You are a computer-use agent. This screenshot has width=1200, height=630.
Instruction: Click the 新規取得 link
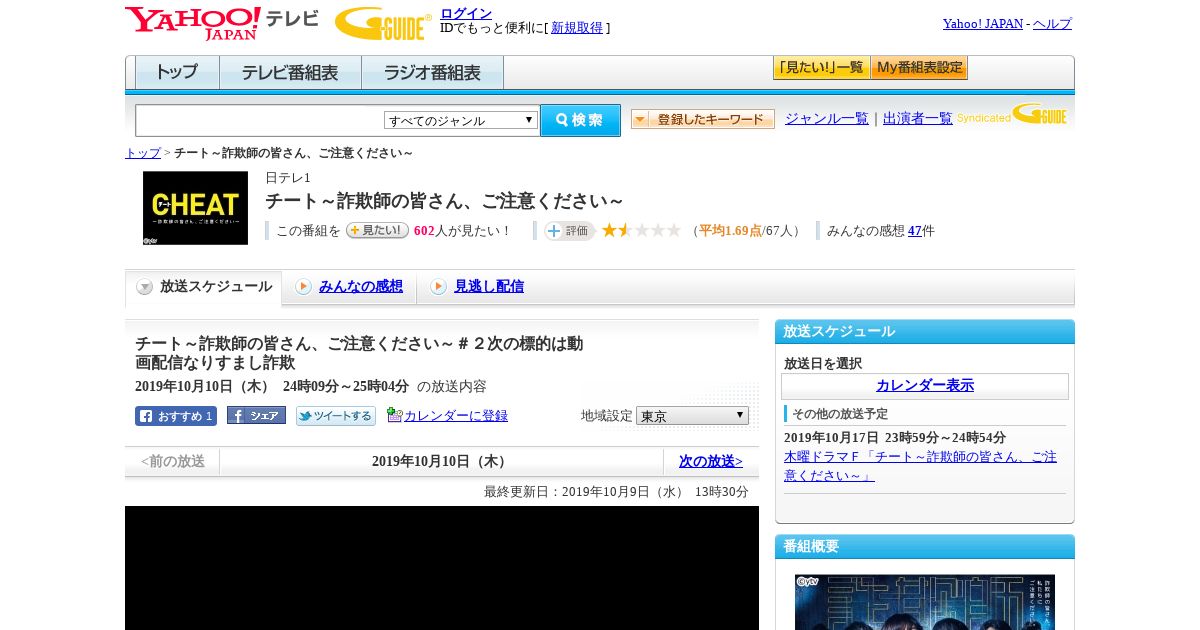[577, 28]
